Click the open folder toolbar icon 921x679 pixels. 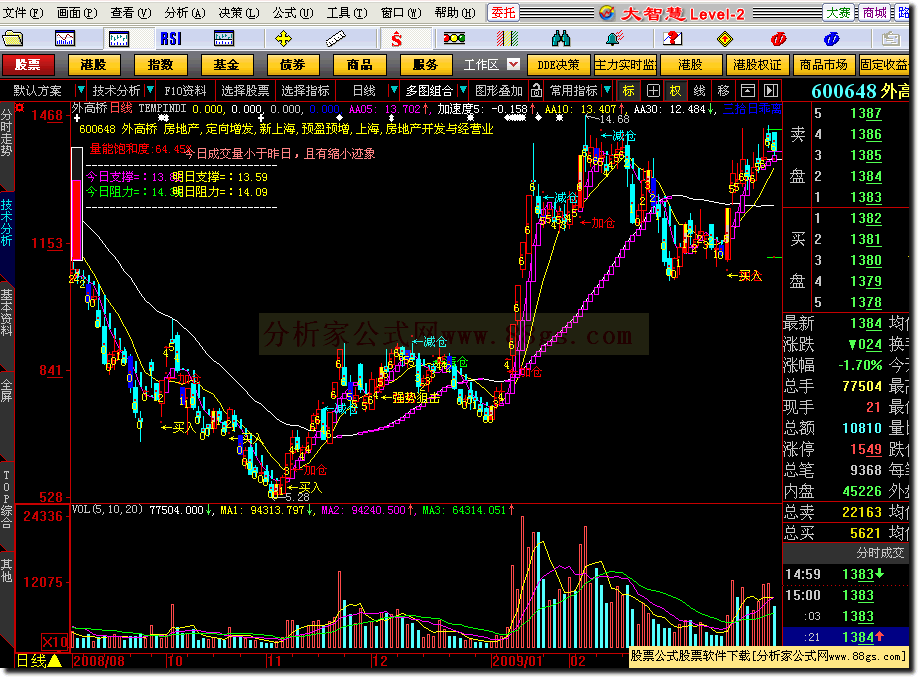pos(12,39)
